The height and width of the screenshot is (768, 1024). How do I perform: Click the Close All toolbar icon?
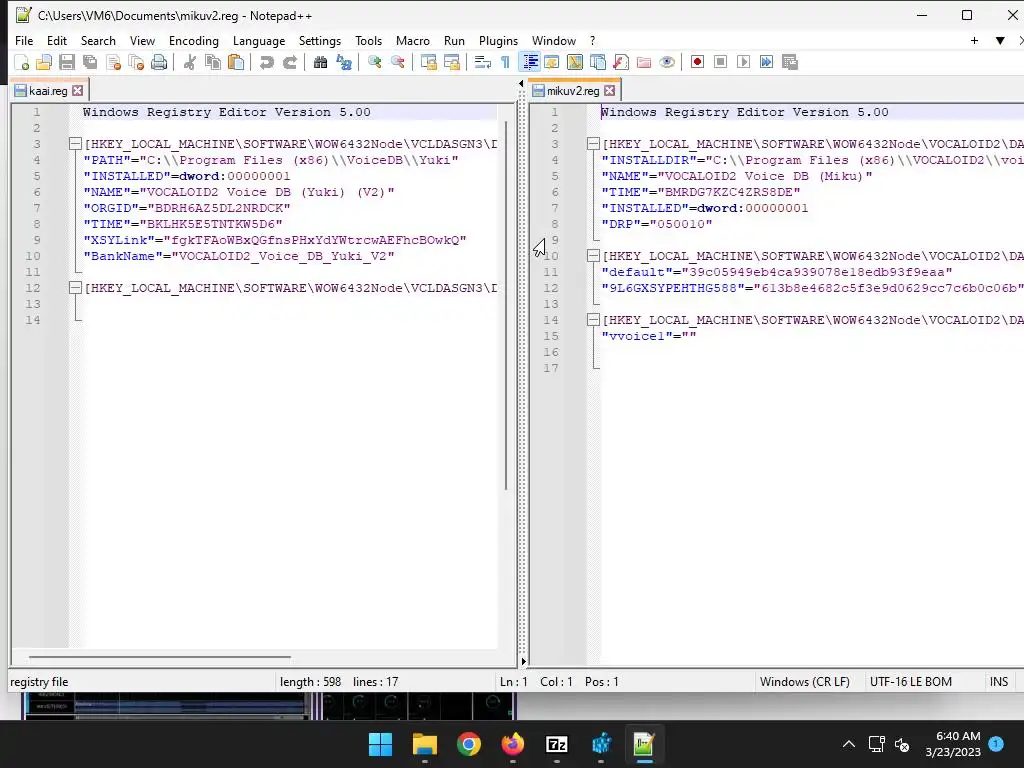point(136,62)
